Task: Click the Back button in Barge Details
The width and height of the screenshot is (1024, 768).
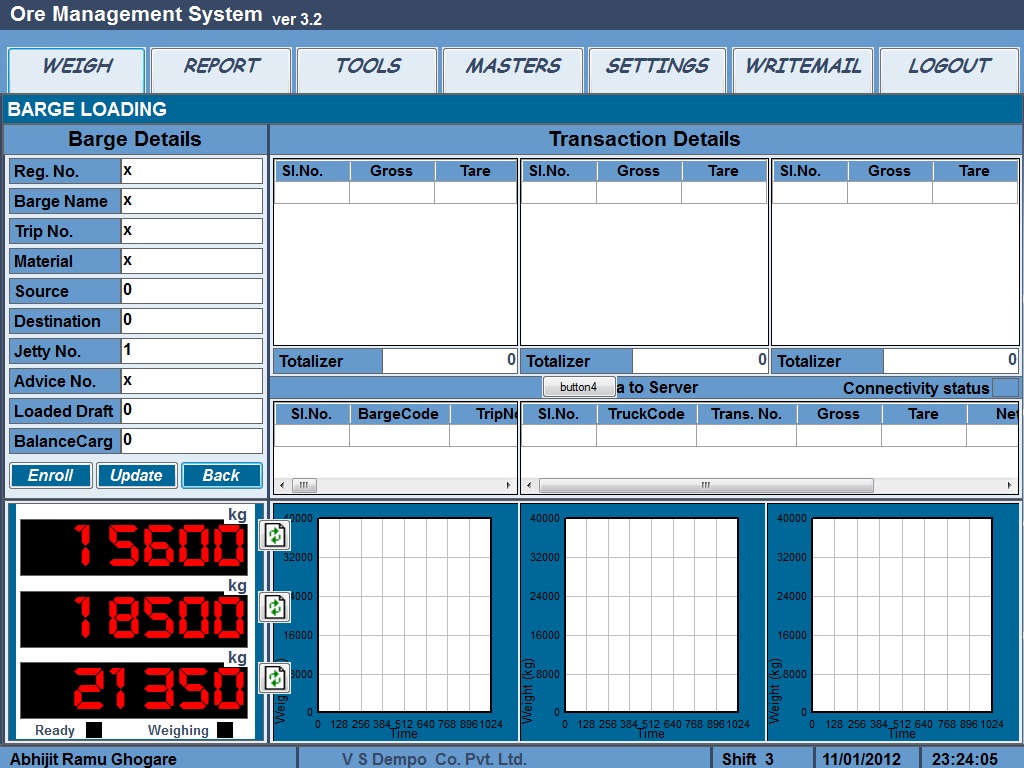Action: tap(221, 476)
